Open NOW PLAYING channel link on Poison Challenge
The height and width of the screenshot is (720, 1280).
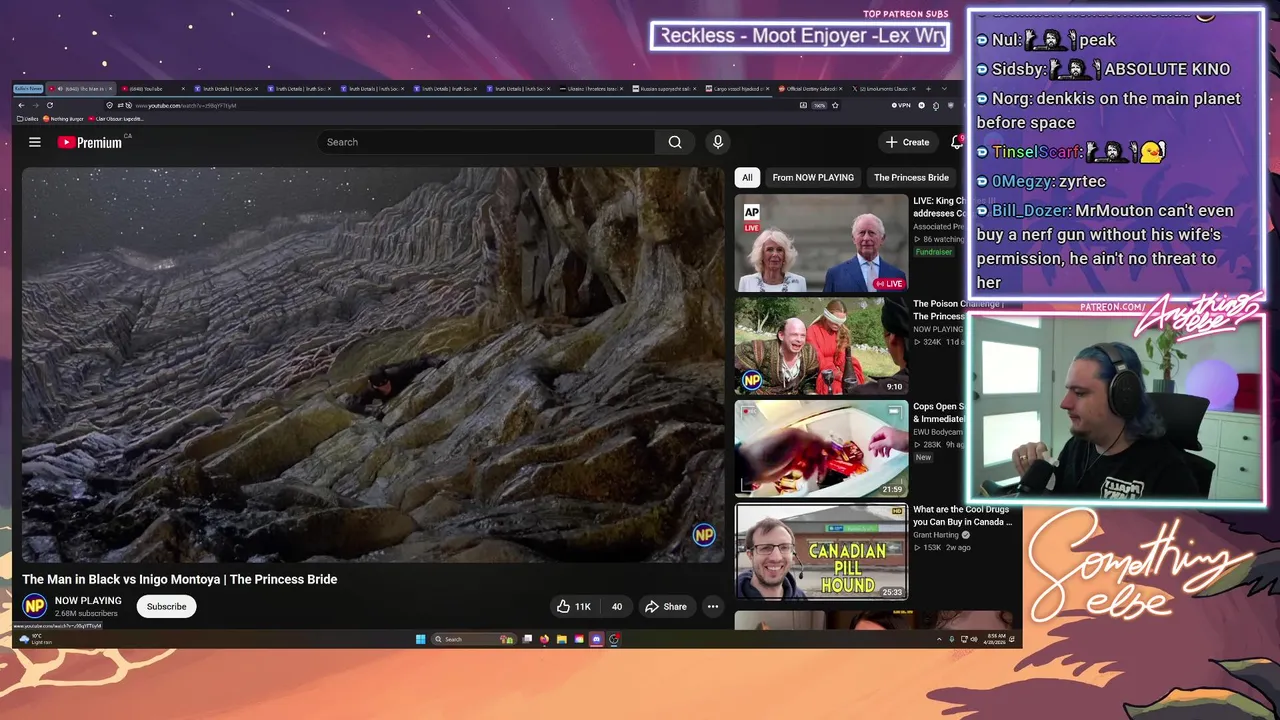(x=938, y=328)
